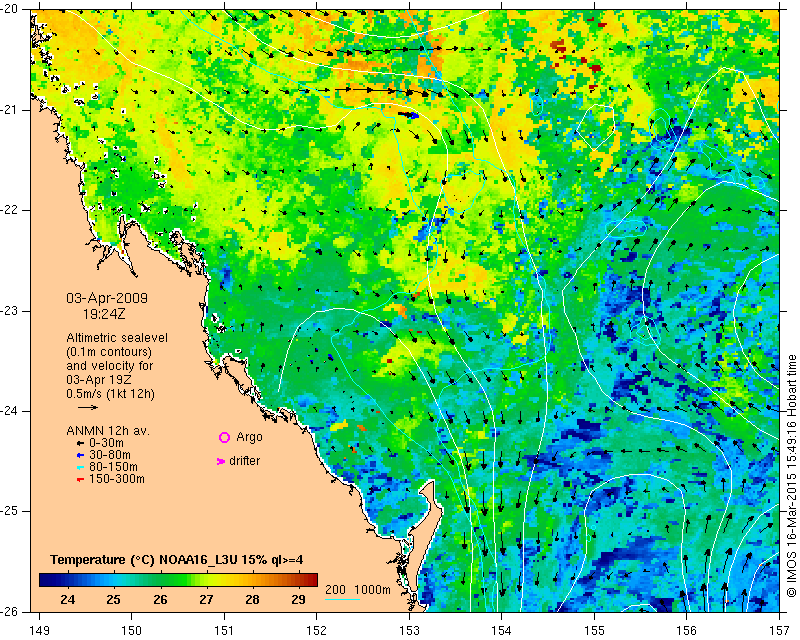Click the '03-Apr 19Z' text

click(x=97, y=380)
